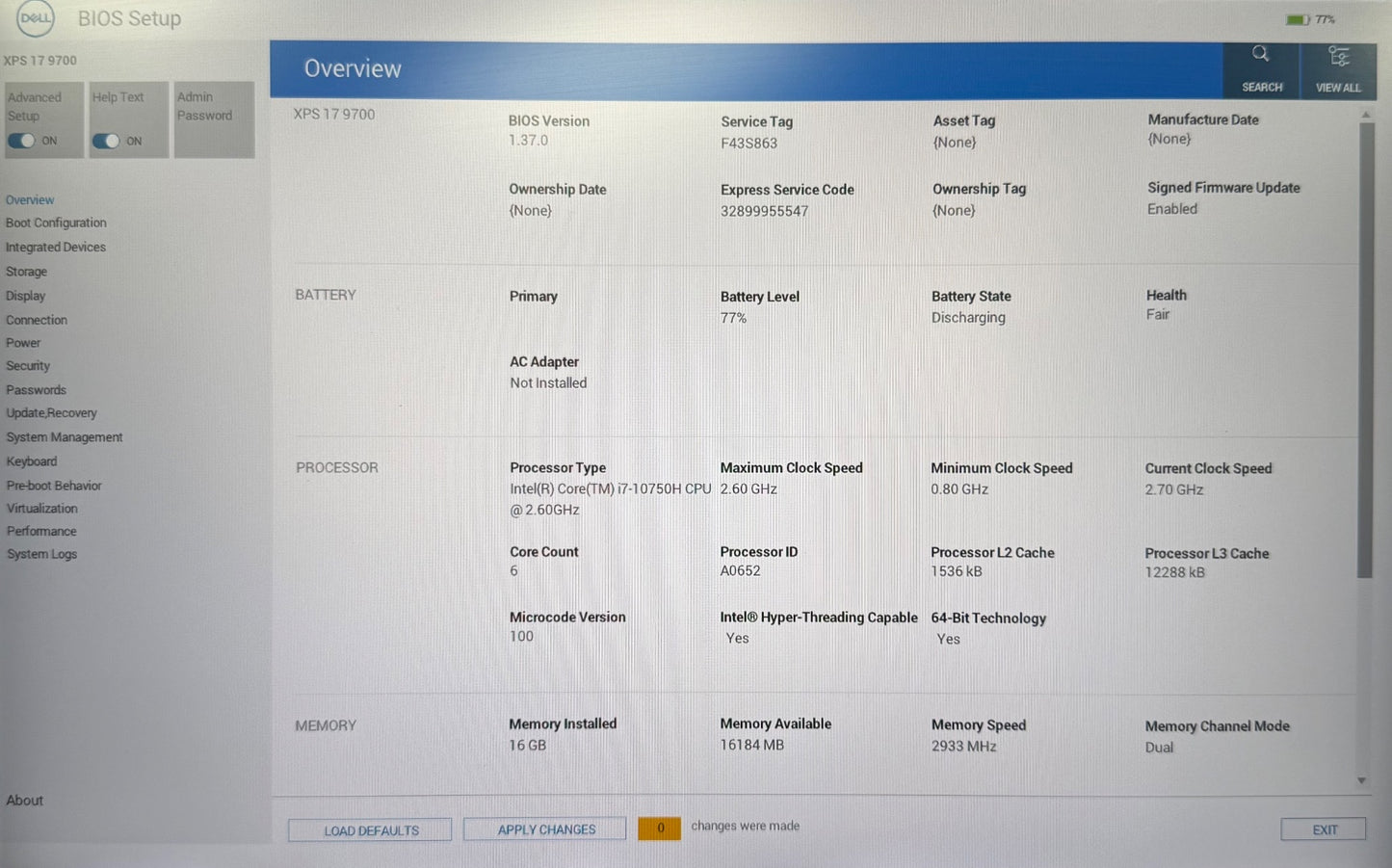Open the Admin Password panel
Image resolution: width=1392 pixels, height=868 pixels.
point(214,118)
